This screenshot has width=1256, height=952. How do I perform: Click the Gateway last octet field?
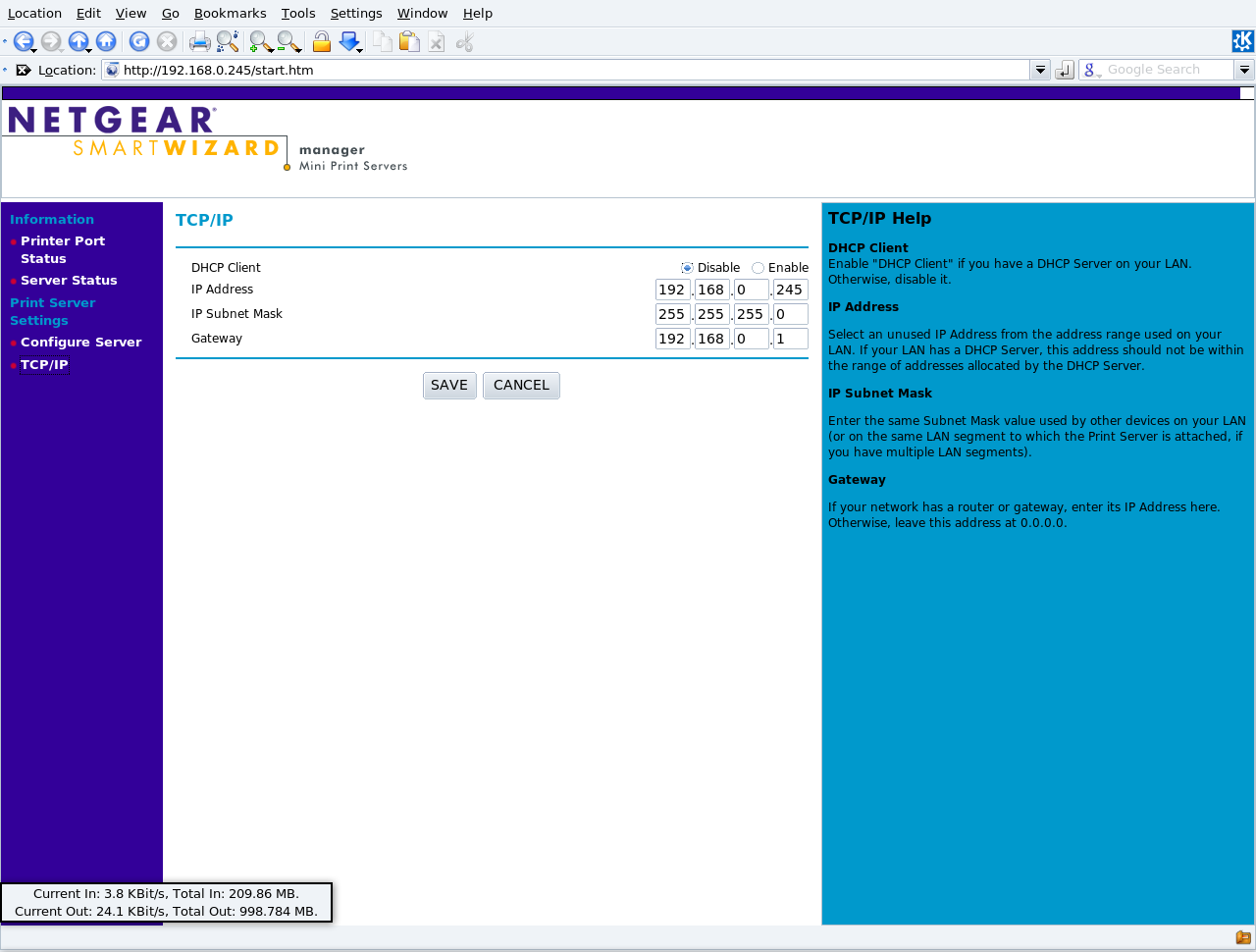click(x=791, y=339)
